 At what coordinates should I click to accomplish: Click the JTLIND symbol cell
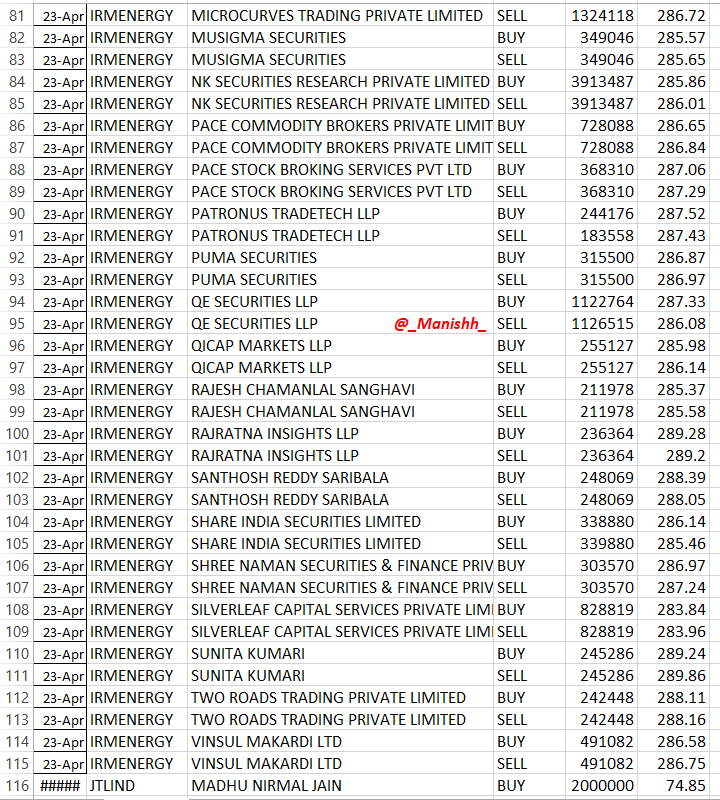(x=137, y=785)
